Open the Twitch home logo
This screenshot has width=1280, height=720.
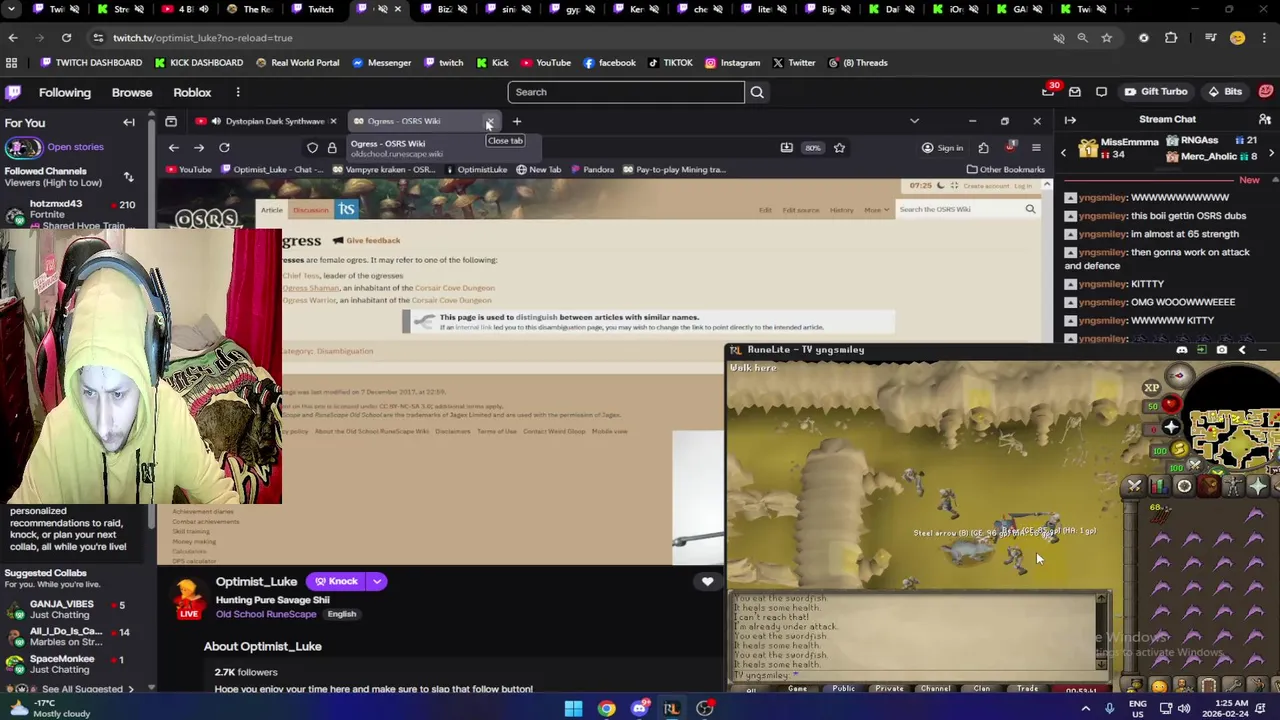click(13, 92)
